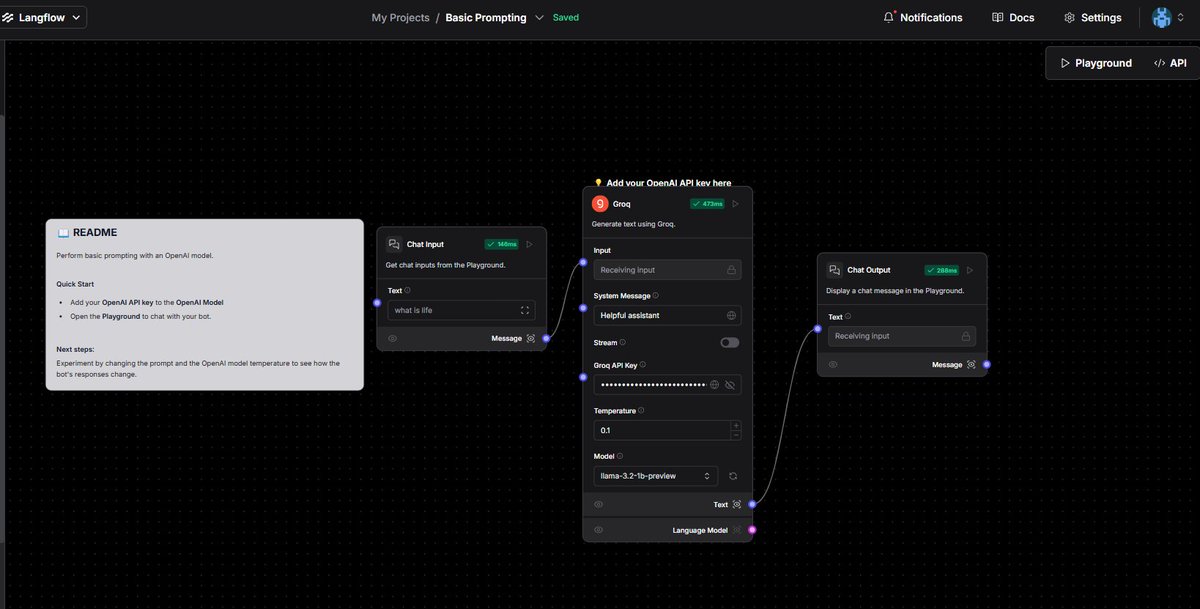Click the Chat Output 288ms status badge

click(942, 270)
